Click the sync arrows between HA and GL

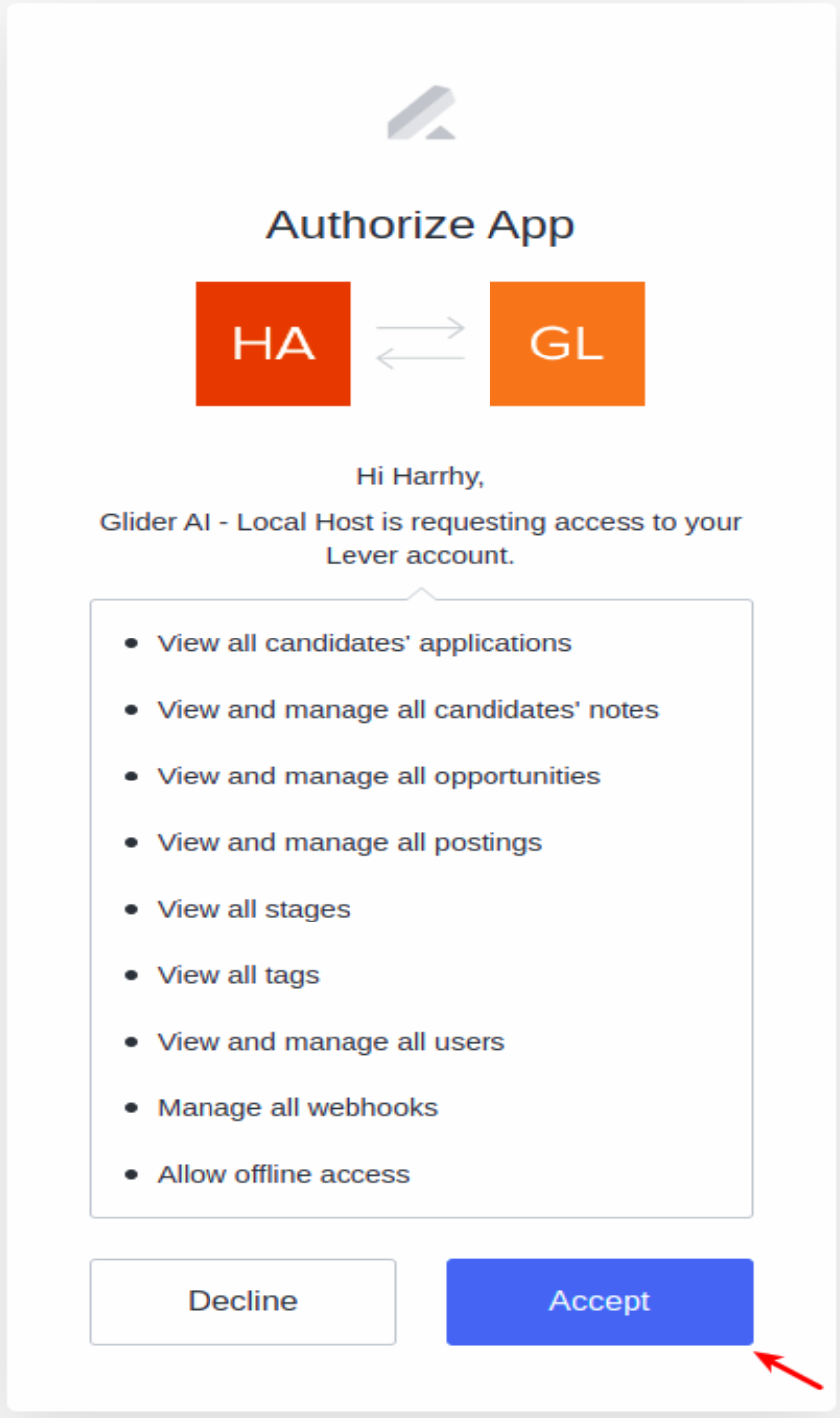(x=420, y=343)
